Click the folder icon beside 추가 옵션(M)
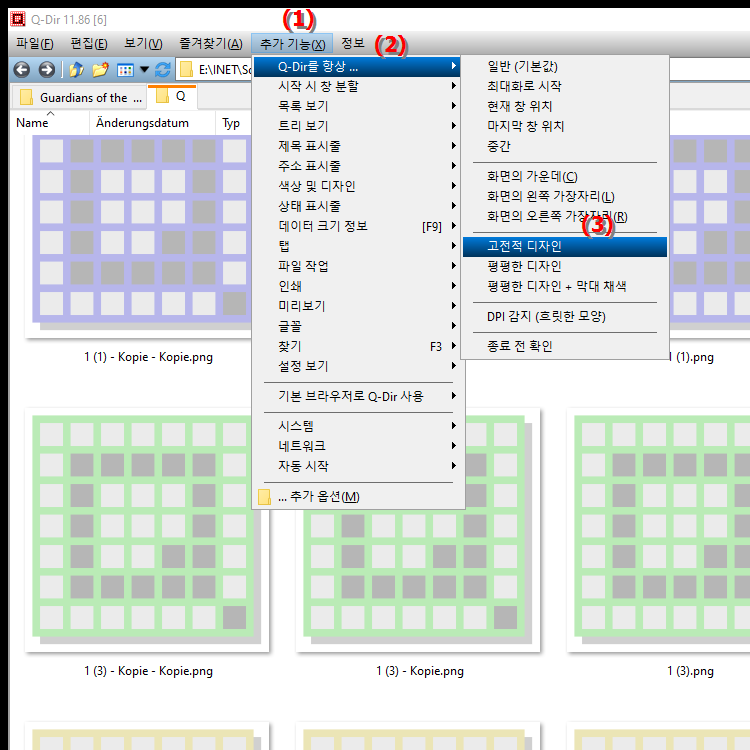750x750 pixels. 264,496
